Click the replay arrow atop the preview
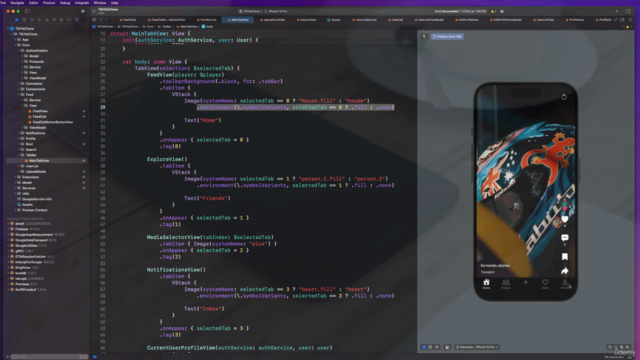 (x=564, y=97)
